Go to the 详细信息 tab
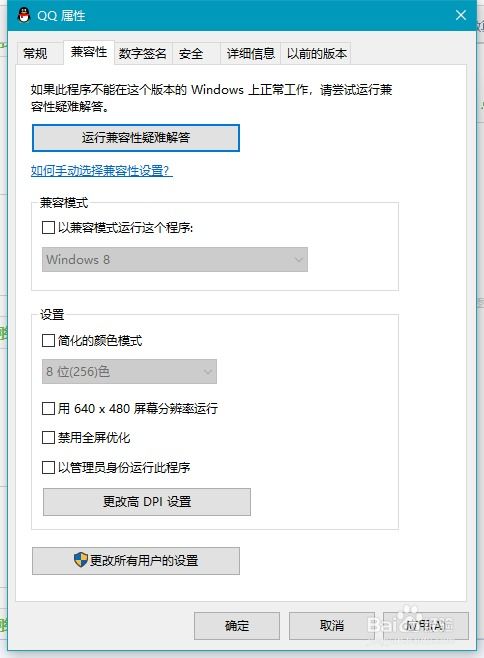The height and width of the screenshot is (658, 484). pos(251,53)
